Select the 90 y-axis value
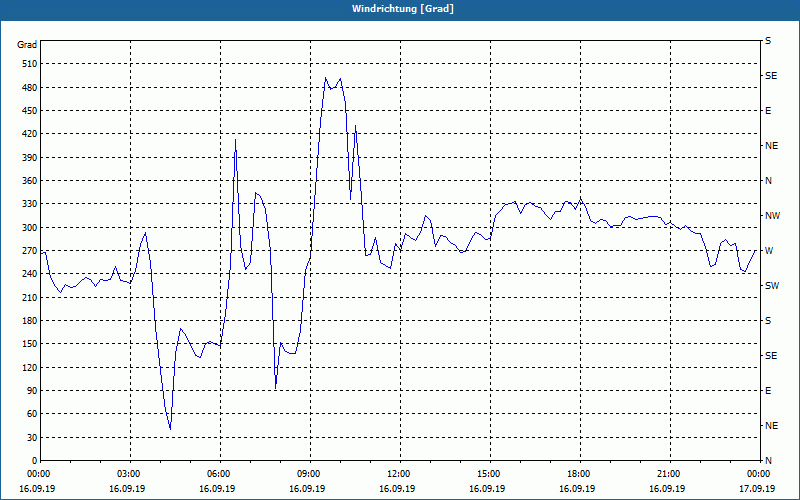This screenshot has height=500, width=800. [32, 391]
